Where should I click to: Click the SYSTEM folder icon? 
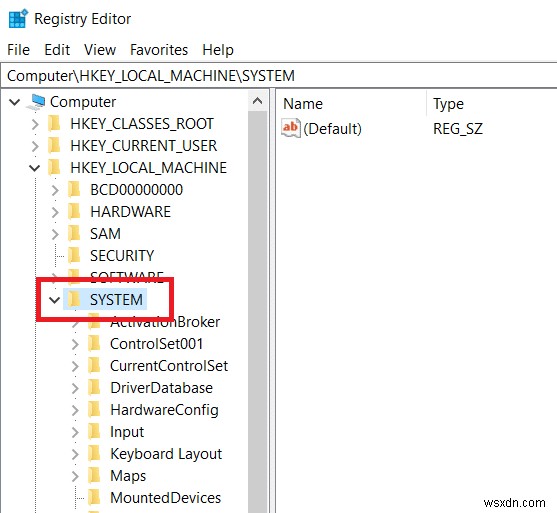coord(74,299)
